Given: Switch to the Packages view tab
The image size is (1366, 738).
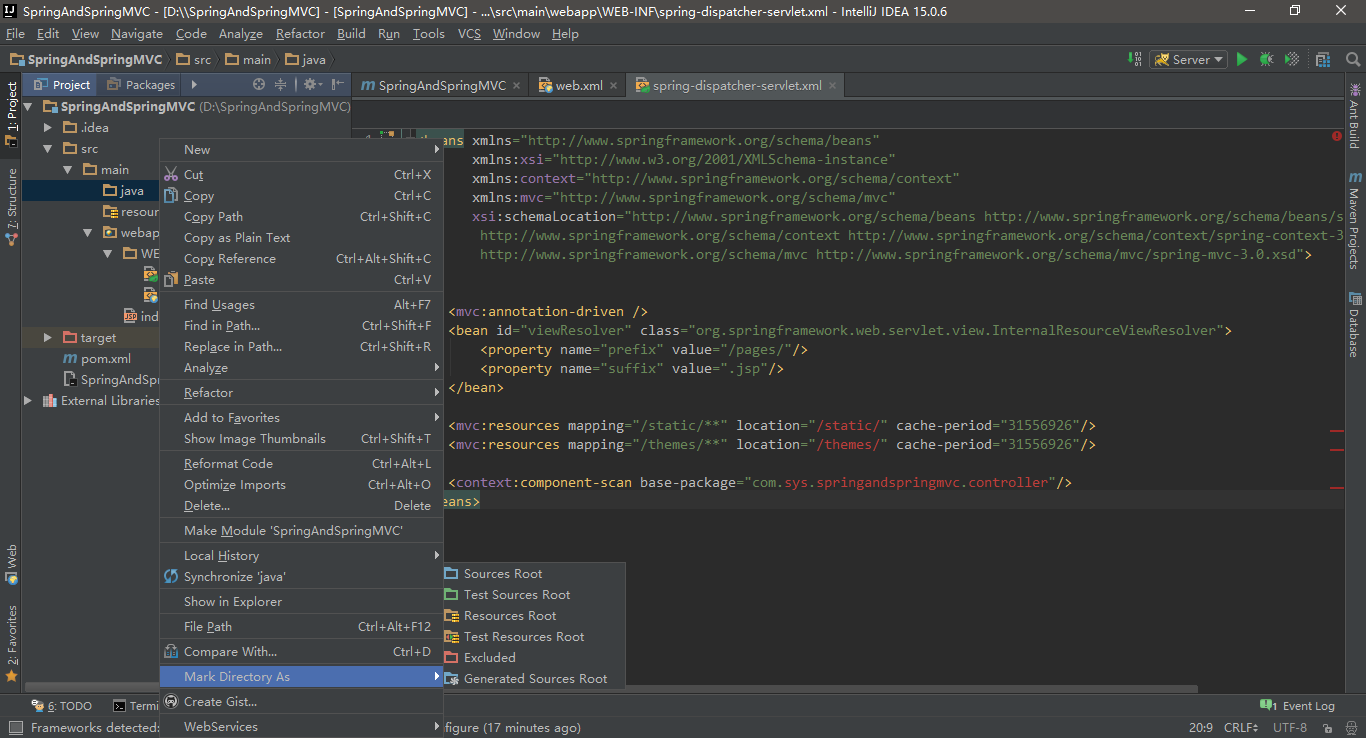Looking at the screenshot, I should click(x=142, y=84).
